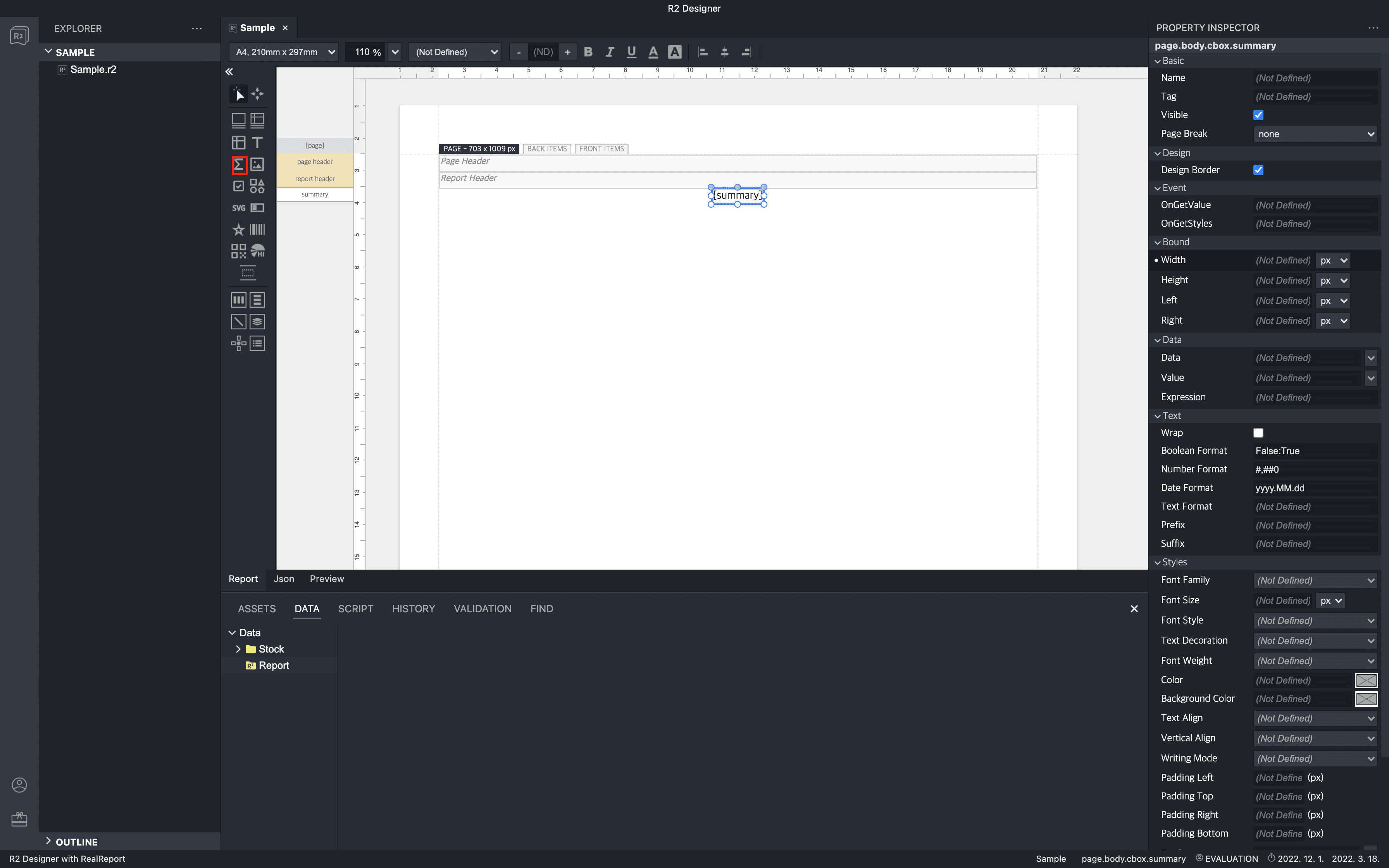Pick the Text item tool
This screenshot has height=868, width=1389.
click(257, 142)
